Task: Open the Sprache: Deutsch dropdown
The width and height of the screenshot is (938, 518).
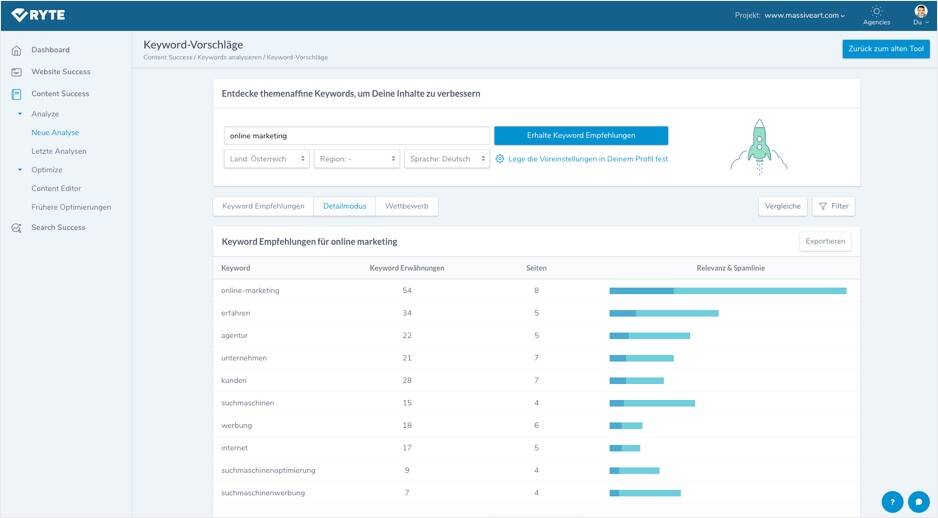Action: (447, 159)
